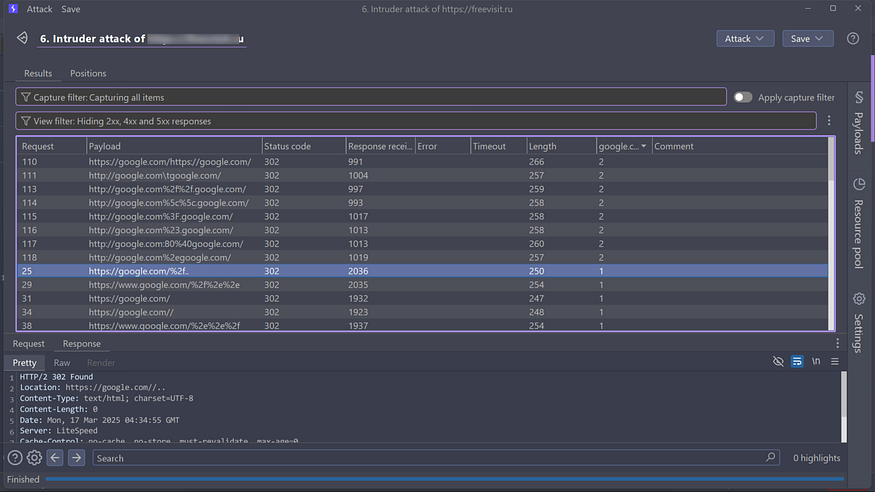Click the back arrow icon beside the attack title
Screen dimensions: 875x492
[22, 38]
